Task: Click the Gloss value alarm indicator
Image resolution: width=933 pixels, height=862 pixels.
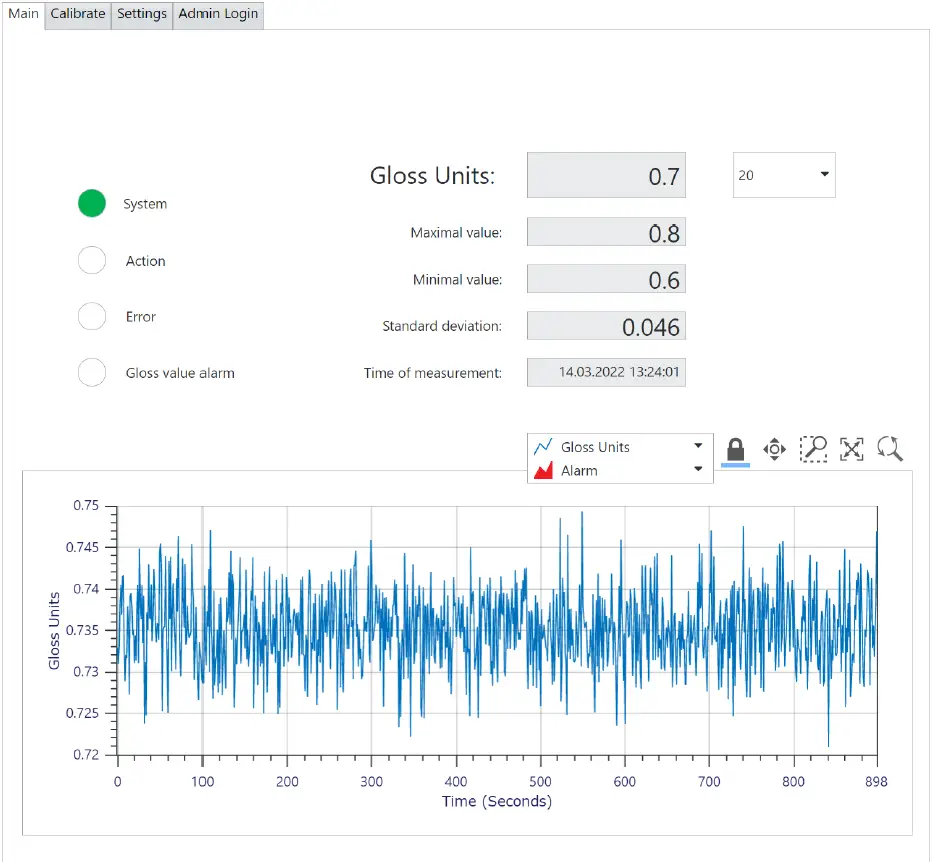Action: [92, 373]
